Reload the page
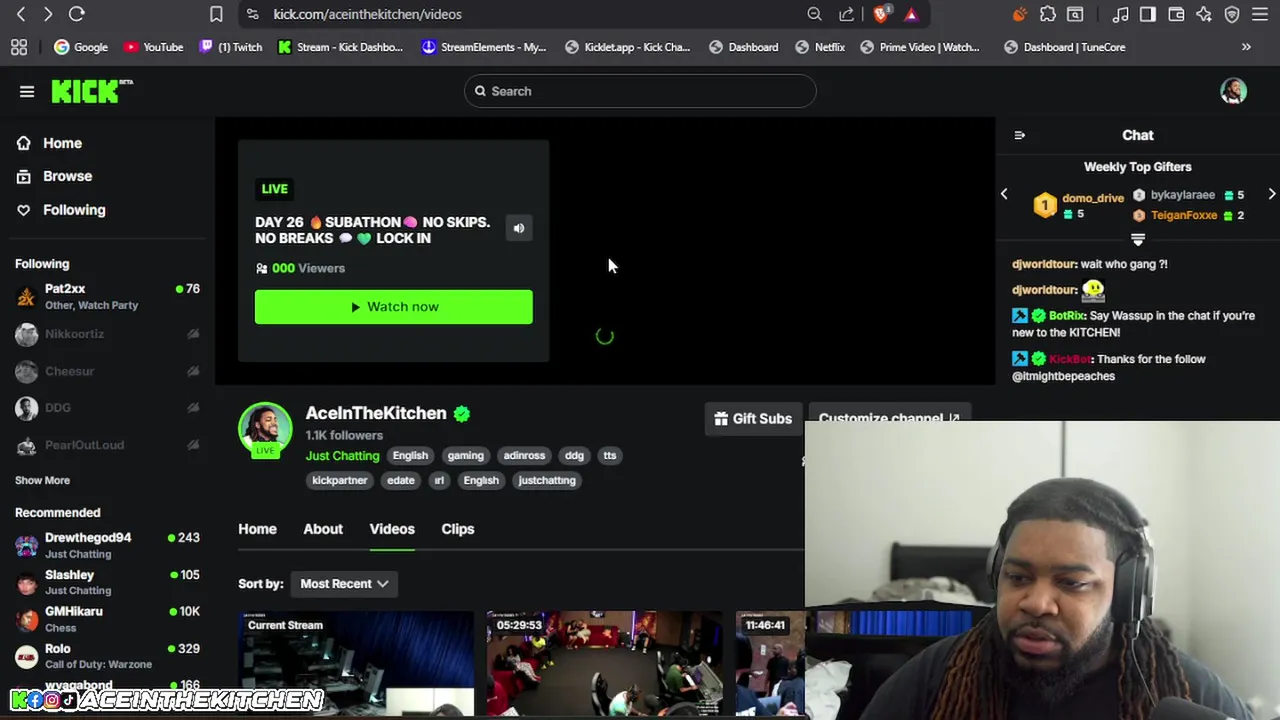This screenshot has height=720, width=1280. (77, 14)
